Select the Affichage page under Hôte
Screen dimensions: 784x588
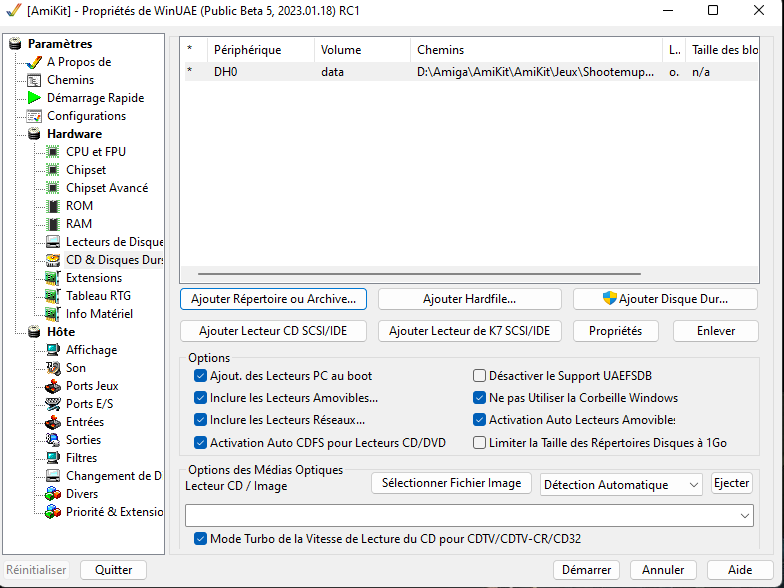tap(92, 350)
